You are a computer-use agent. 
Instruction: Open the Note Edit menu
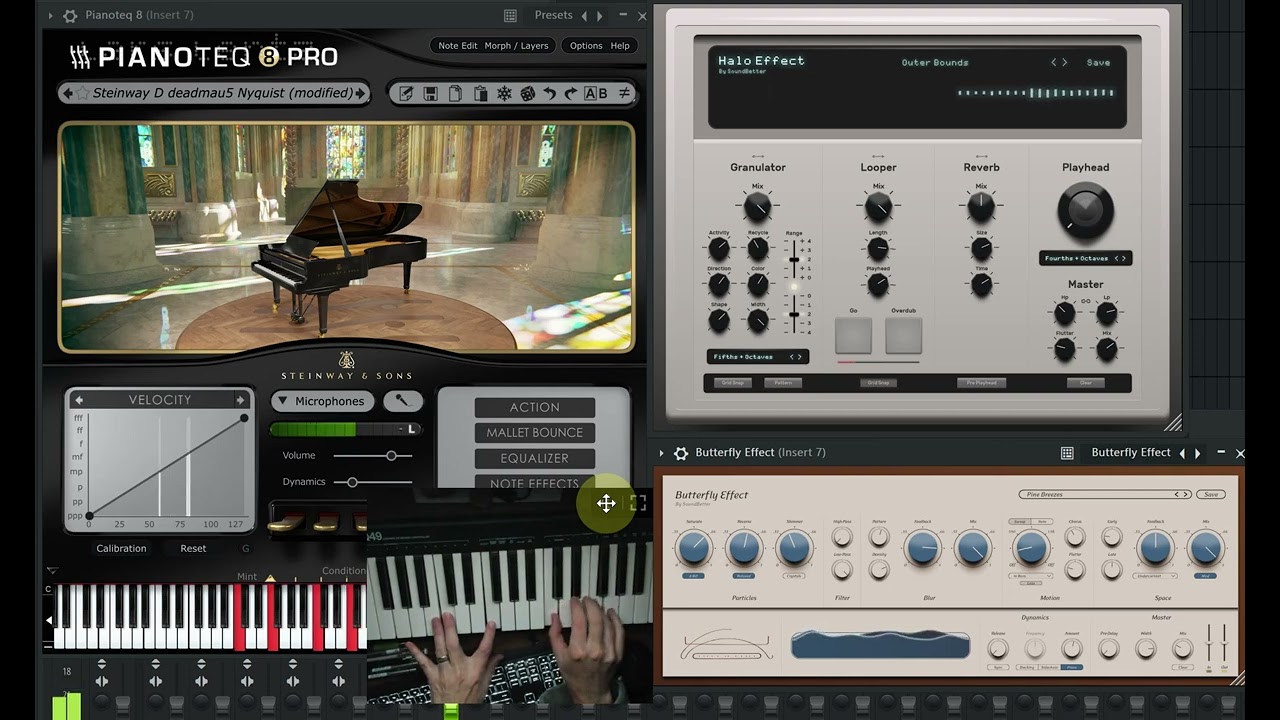click(x=458, y=45)
